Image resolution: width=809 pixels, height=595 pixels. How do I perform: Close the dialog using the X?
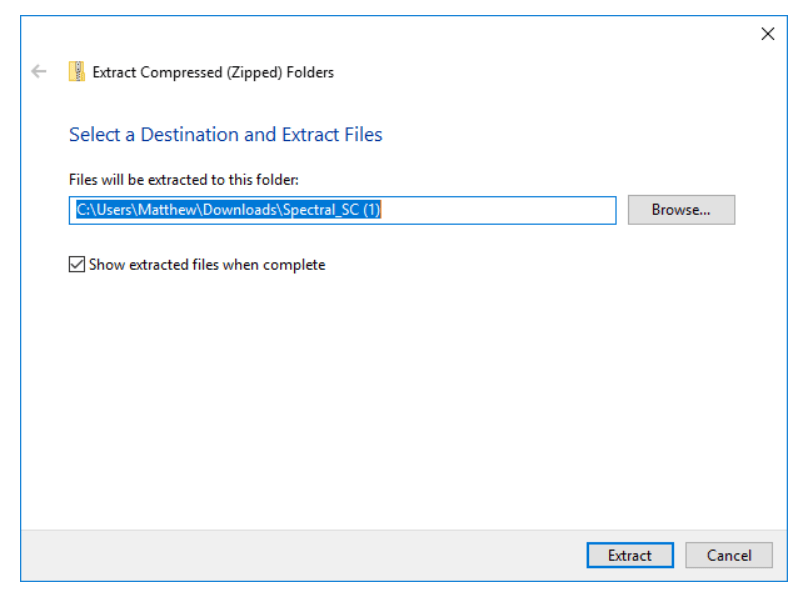768,33
